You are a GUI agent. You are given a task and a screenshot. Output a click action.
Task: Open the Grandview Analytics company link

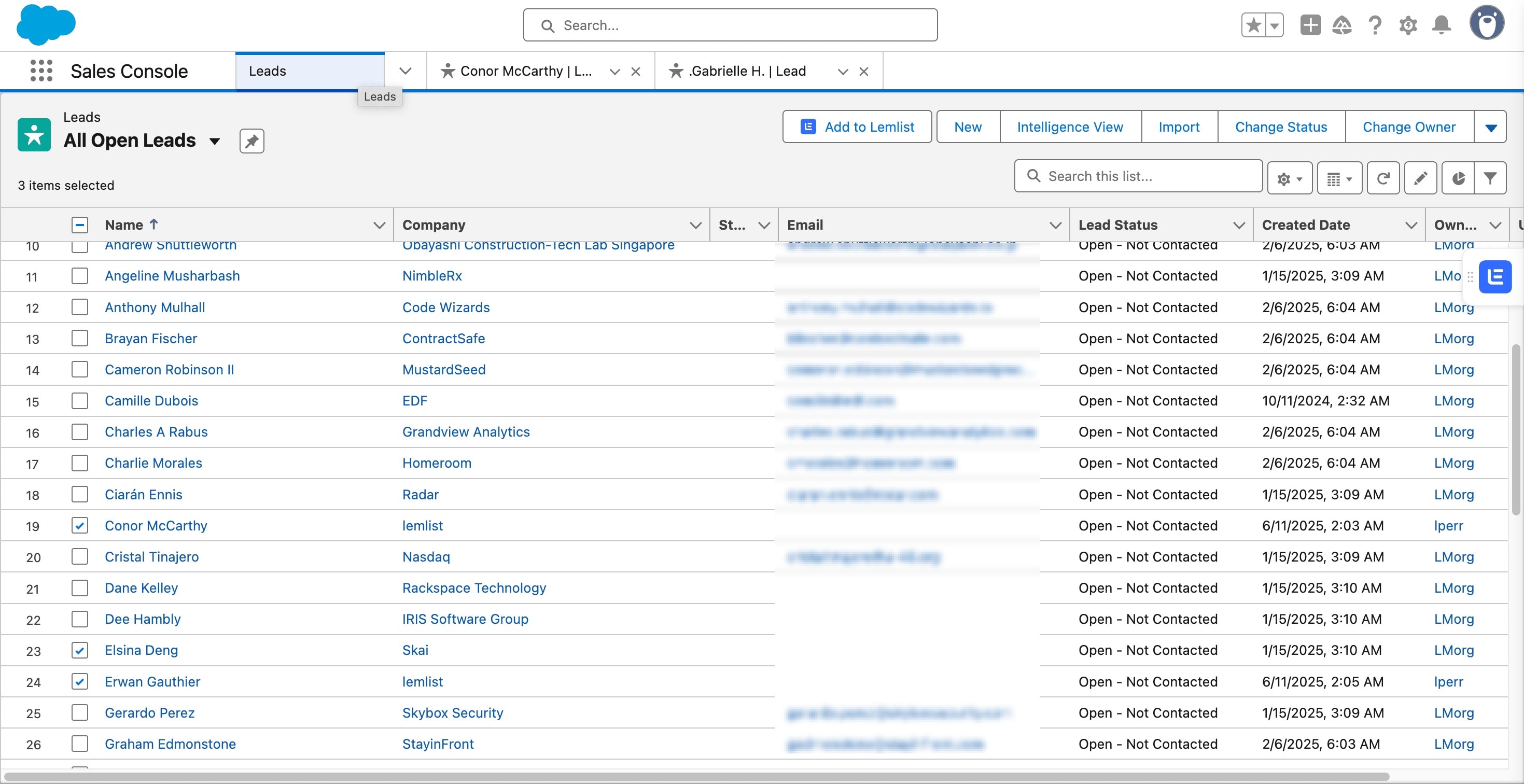tap(466, 431)
